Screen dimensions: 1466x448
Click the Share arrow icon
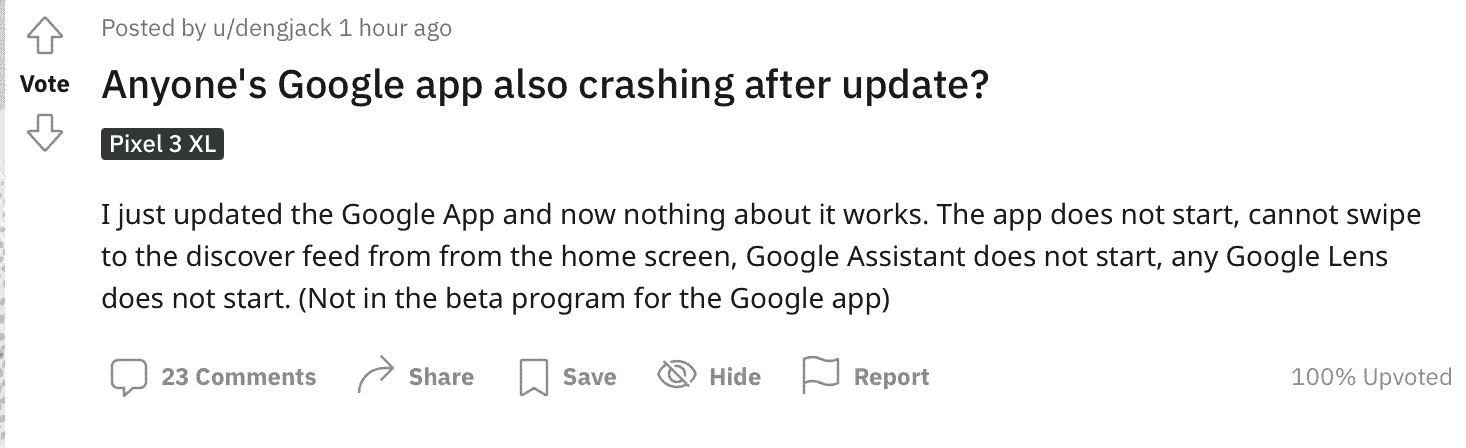(376, 377)
